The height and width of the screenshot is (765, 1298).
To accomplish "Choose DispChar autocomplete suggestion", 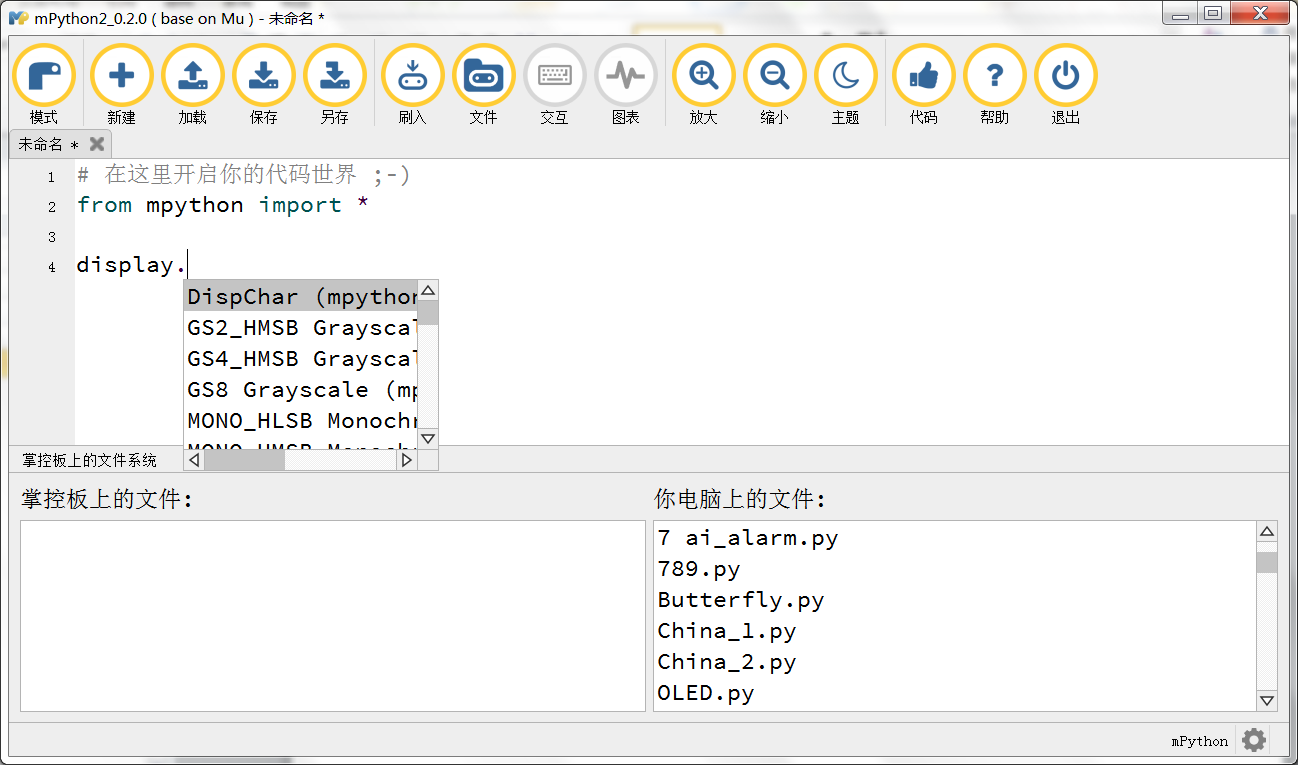I will click(302, 297).
